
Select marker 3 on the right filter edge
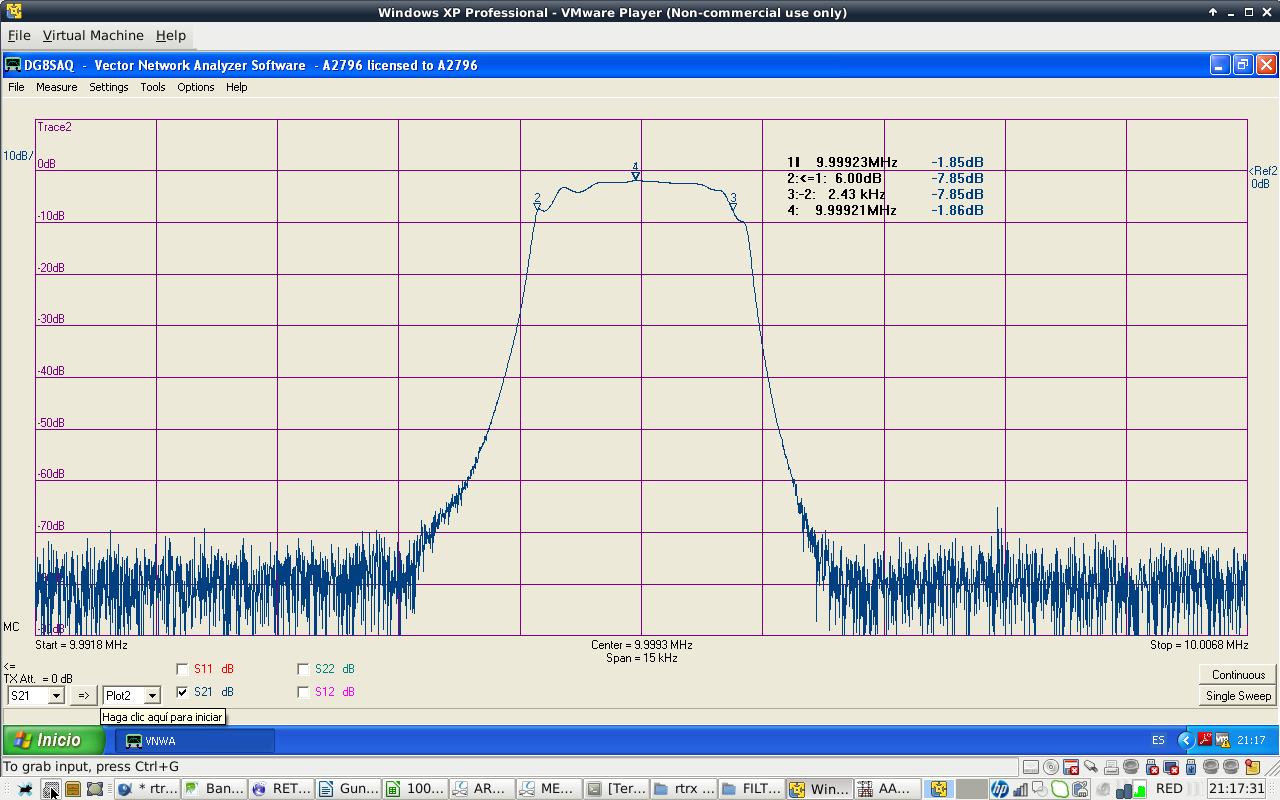pos(733,207)
